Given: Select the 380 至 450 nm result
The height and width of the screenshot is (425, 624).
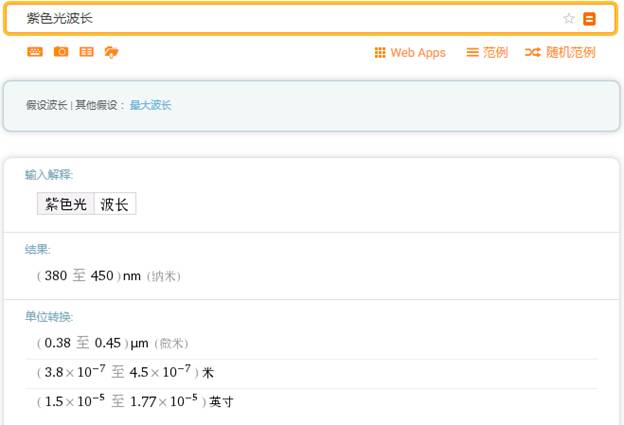Looking at the screenshot, I should [x=109, y=276].
